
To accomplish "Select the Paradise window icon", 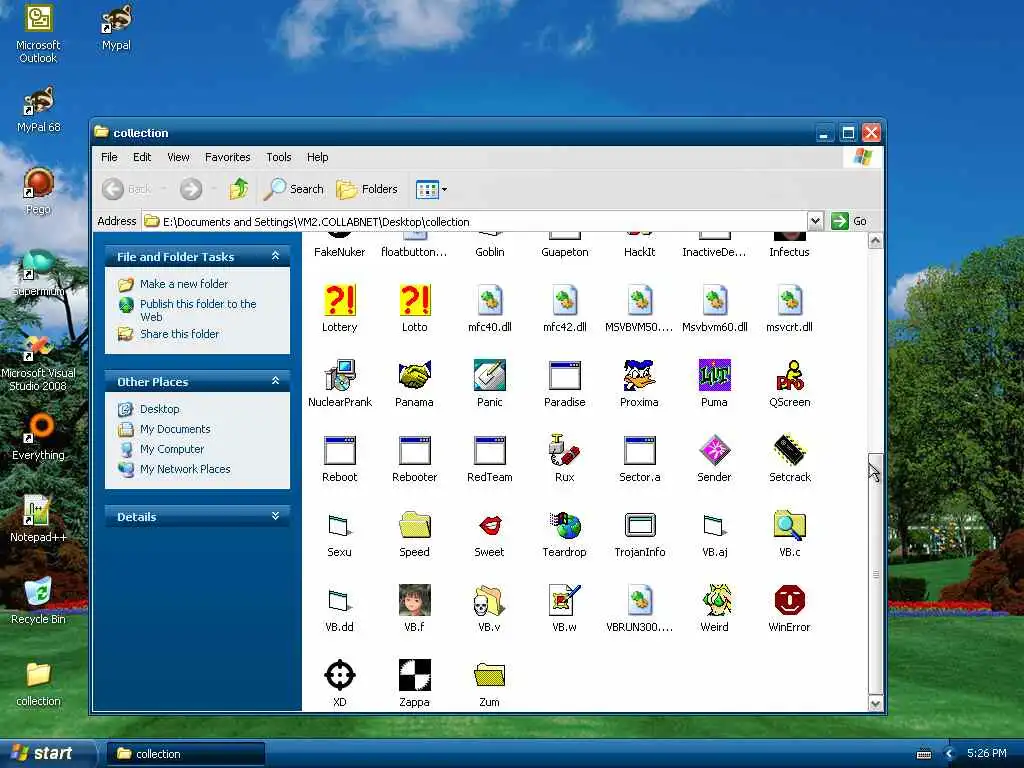I will [564, 376].
